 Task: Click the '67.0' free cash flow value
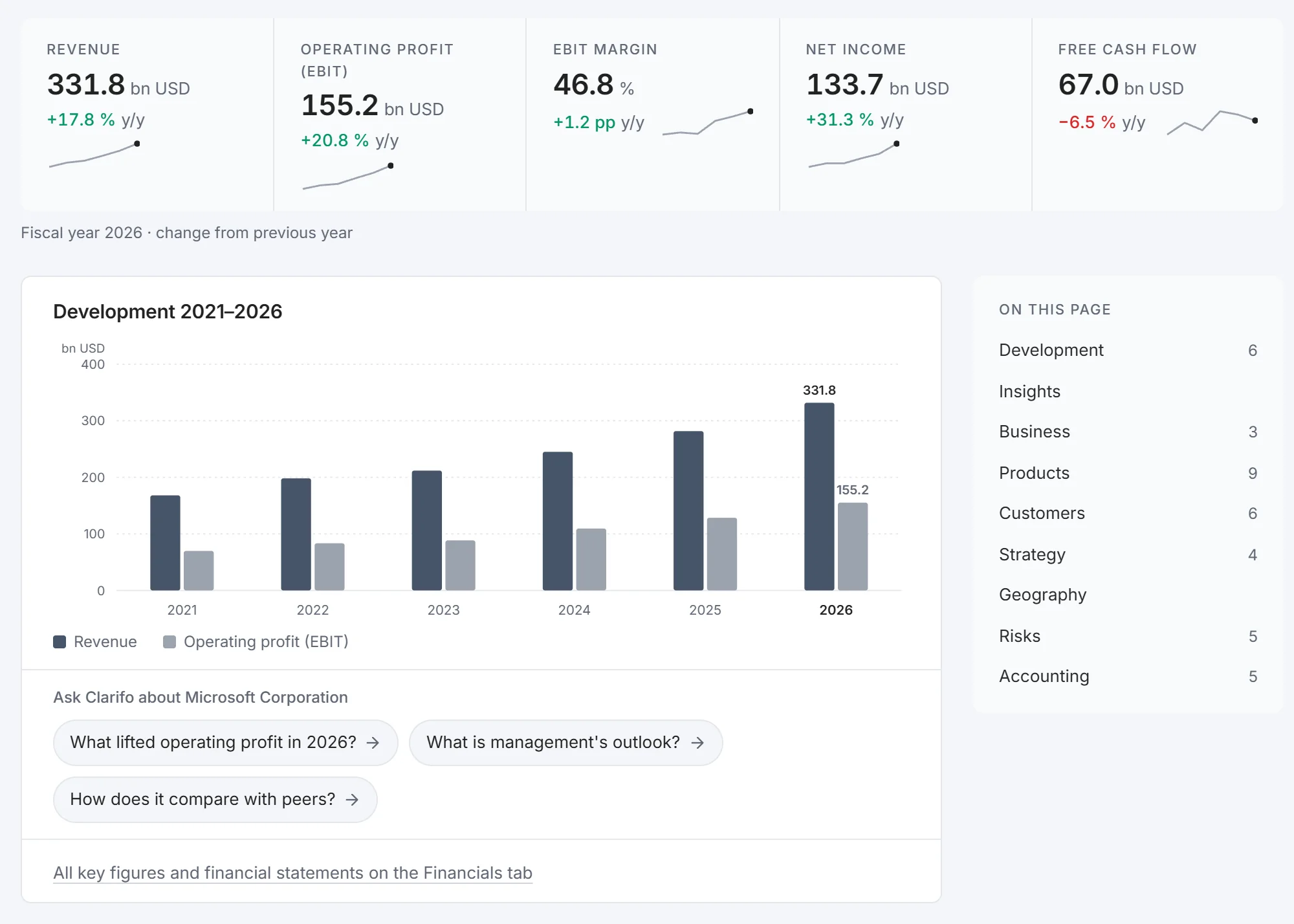pos(1088,85)
